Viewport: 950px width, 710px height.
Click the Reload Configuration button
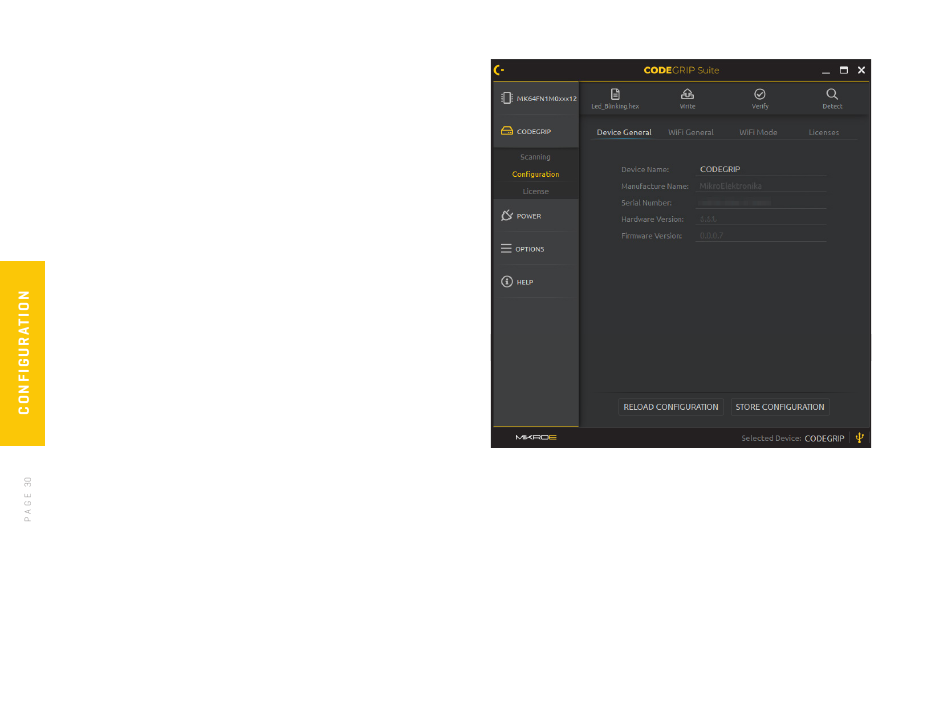[x=671, y=407]
